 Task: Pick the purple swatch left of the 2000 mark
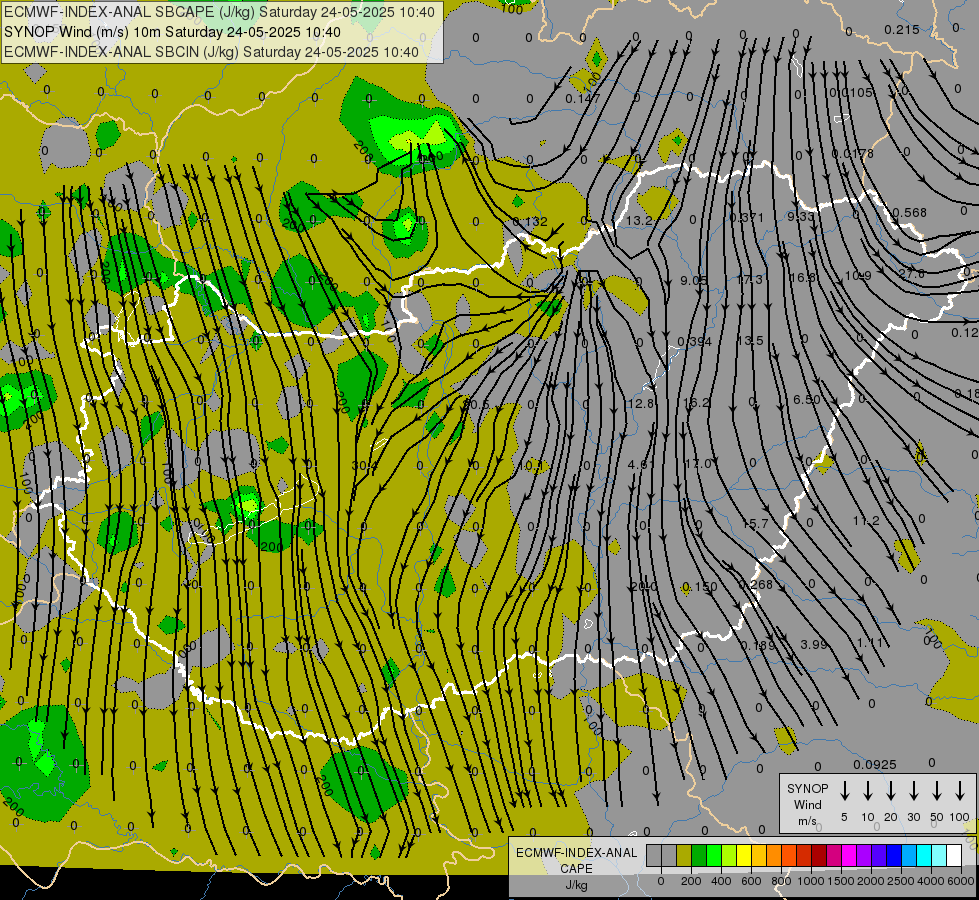(x=864, y=855)
